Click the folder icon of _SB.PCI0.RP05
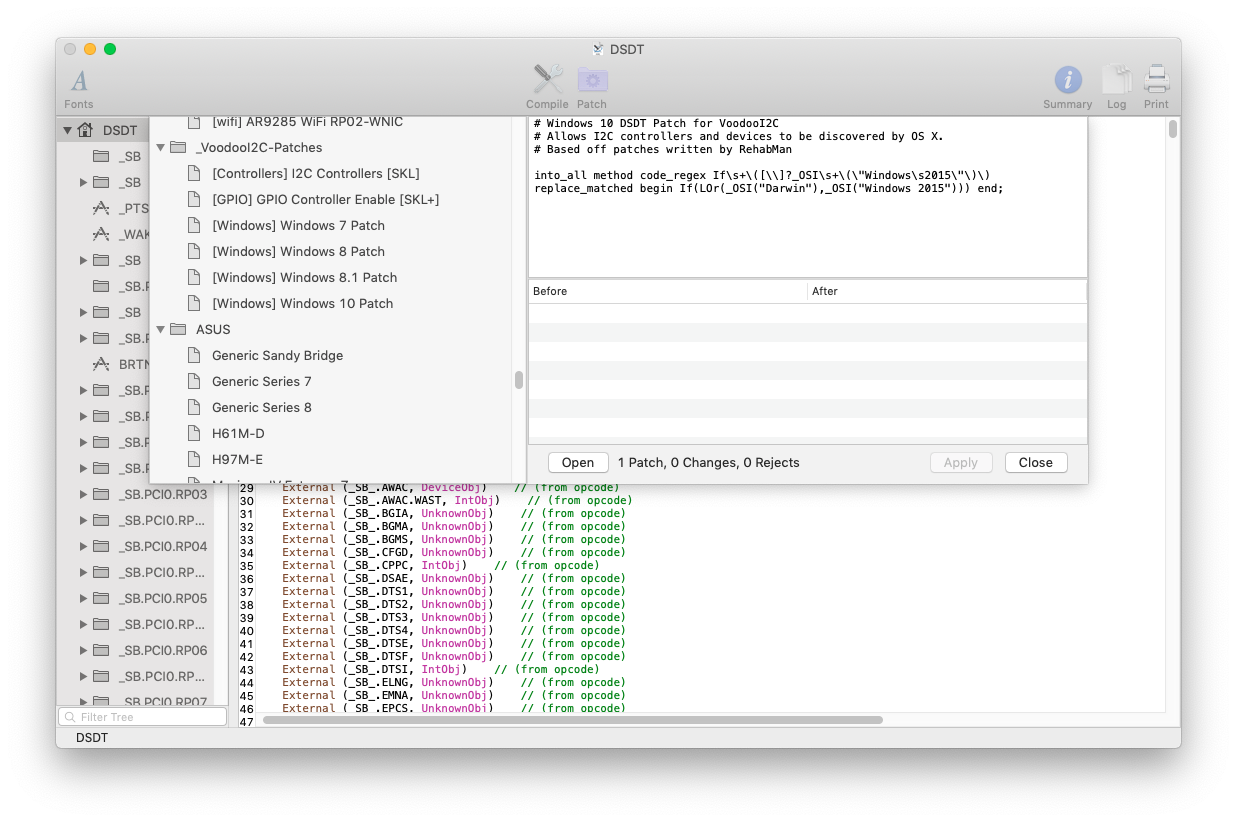1237x822 pixels. tap(101, 598)
